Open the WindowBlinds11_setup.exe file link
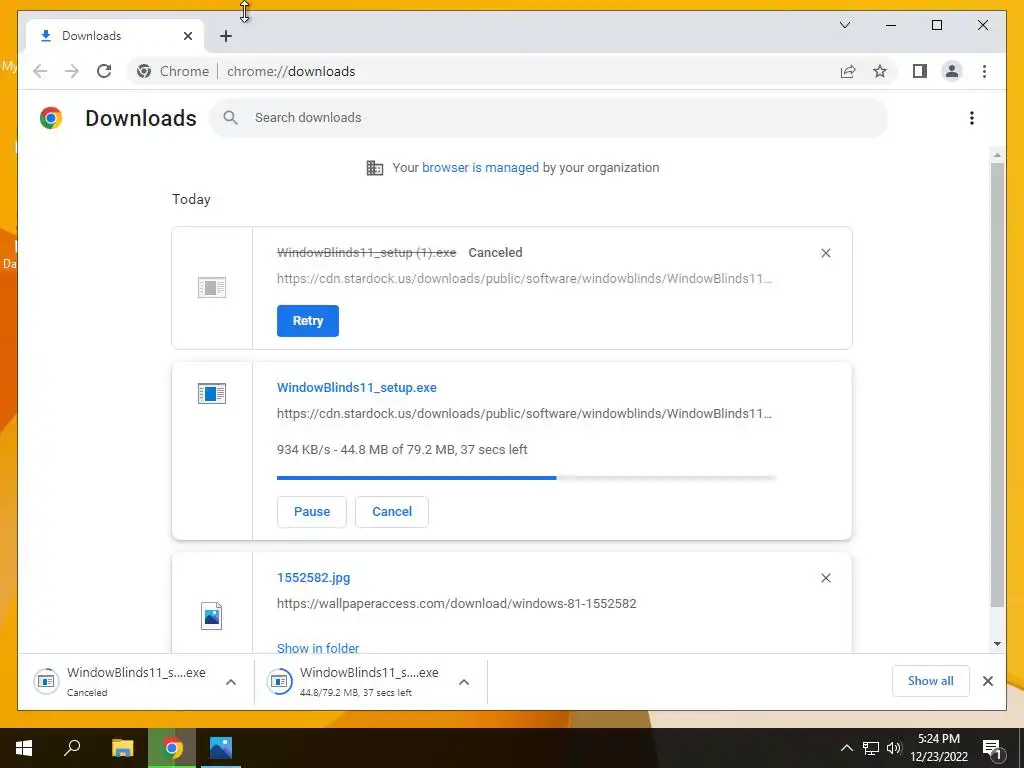 (357, 387)
